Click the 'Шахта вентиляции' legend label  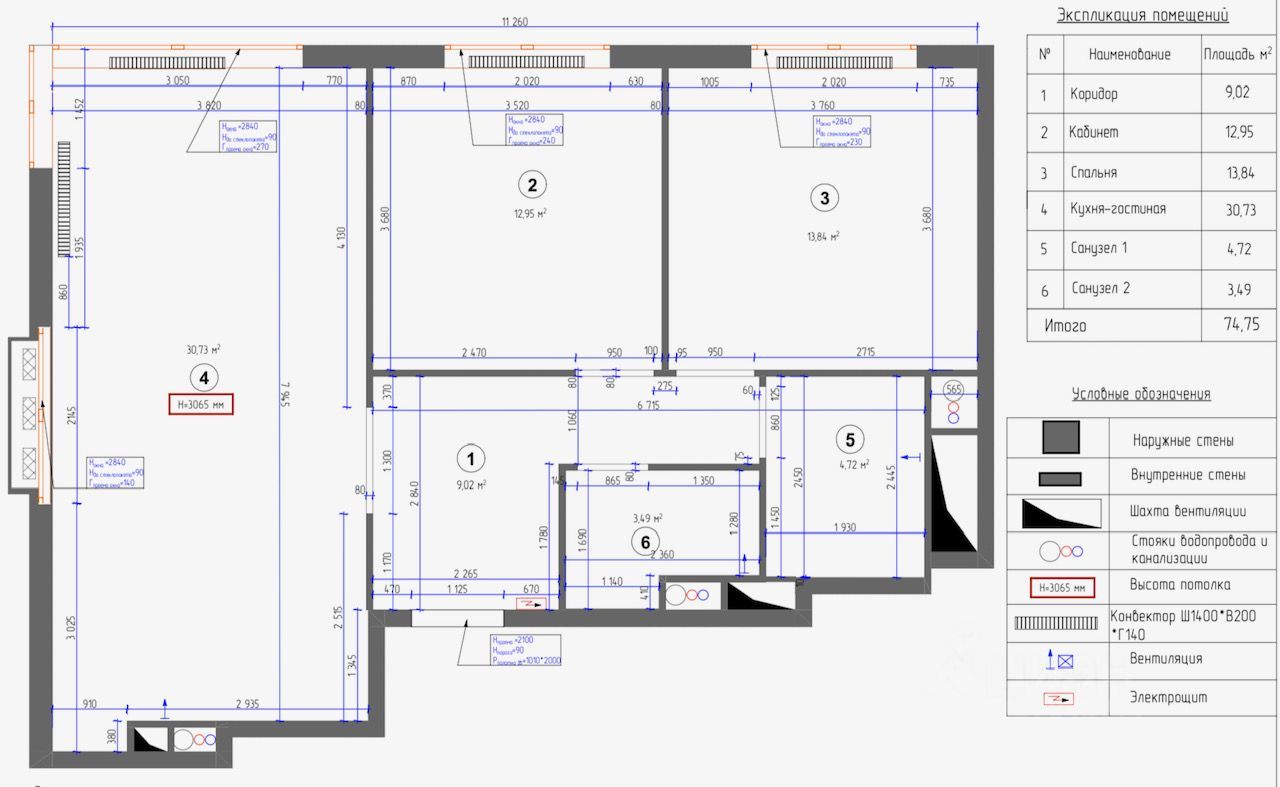(x=1190, y=513)
